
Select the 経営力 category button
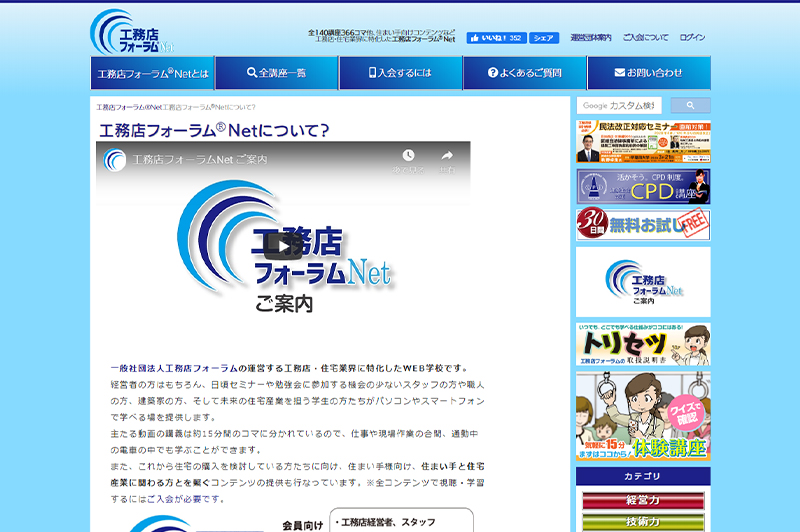[643, 500]
